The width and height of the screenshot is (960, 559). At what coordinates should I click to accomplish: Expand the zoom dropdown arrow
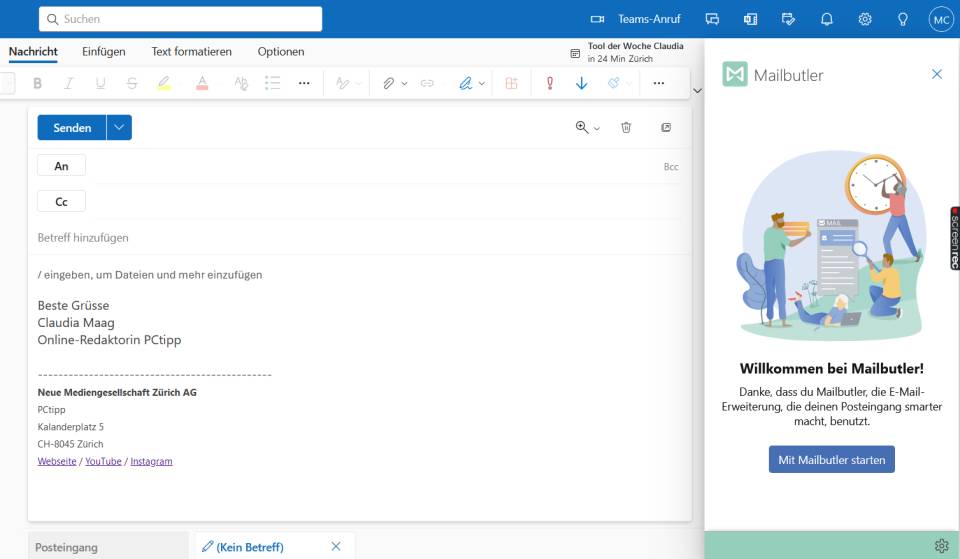(597, 129)
